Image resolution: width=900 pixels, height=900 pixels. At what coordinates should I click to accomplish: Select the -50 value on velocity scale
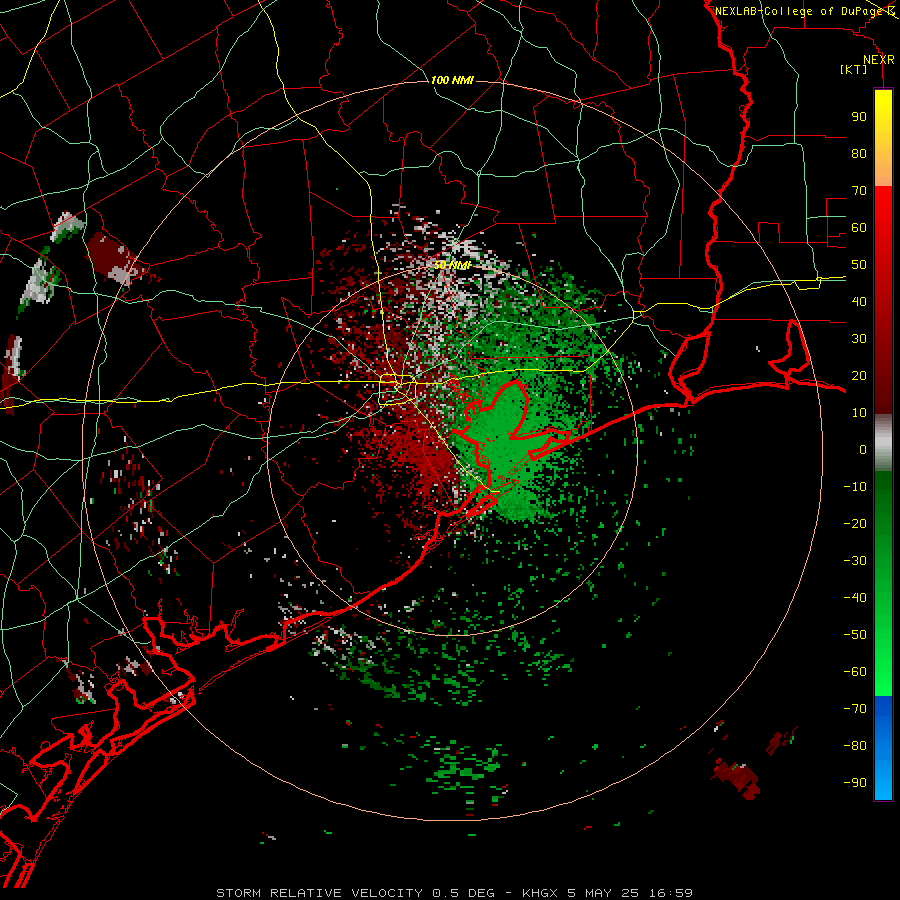855,635
